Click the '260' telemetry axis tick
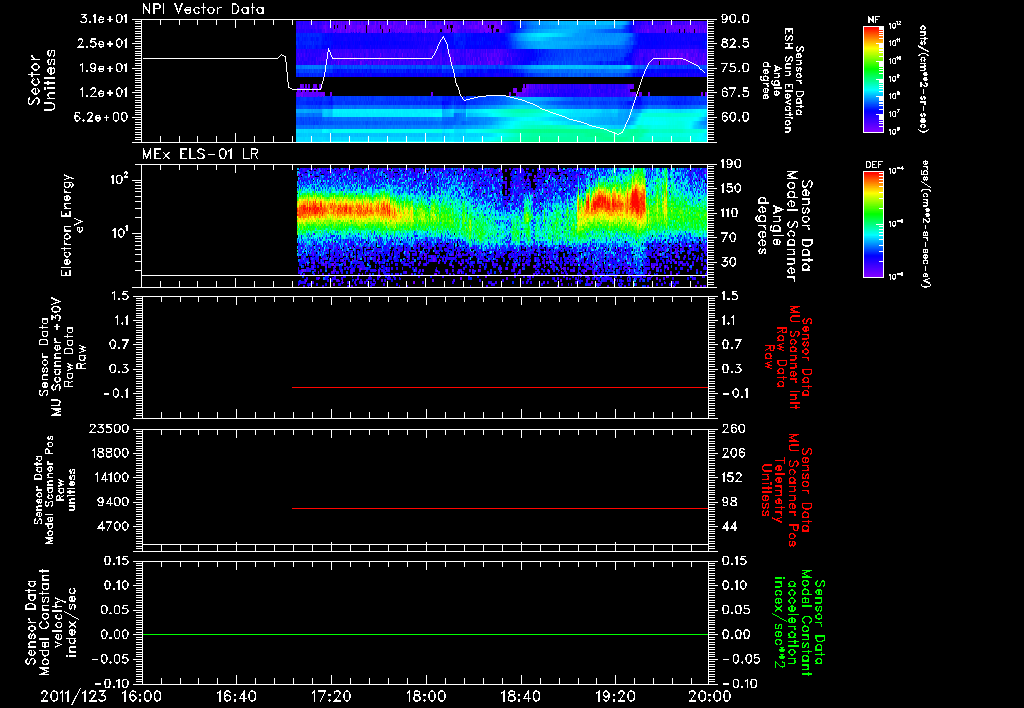 pyautogui.click(x=733, y=429)
